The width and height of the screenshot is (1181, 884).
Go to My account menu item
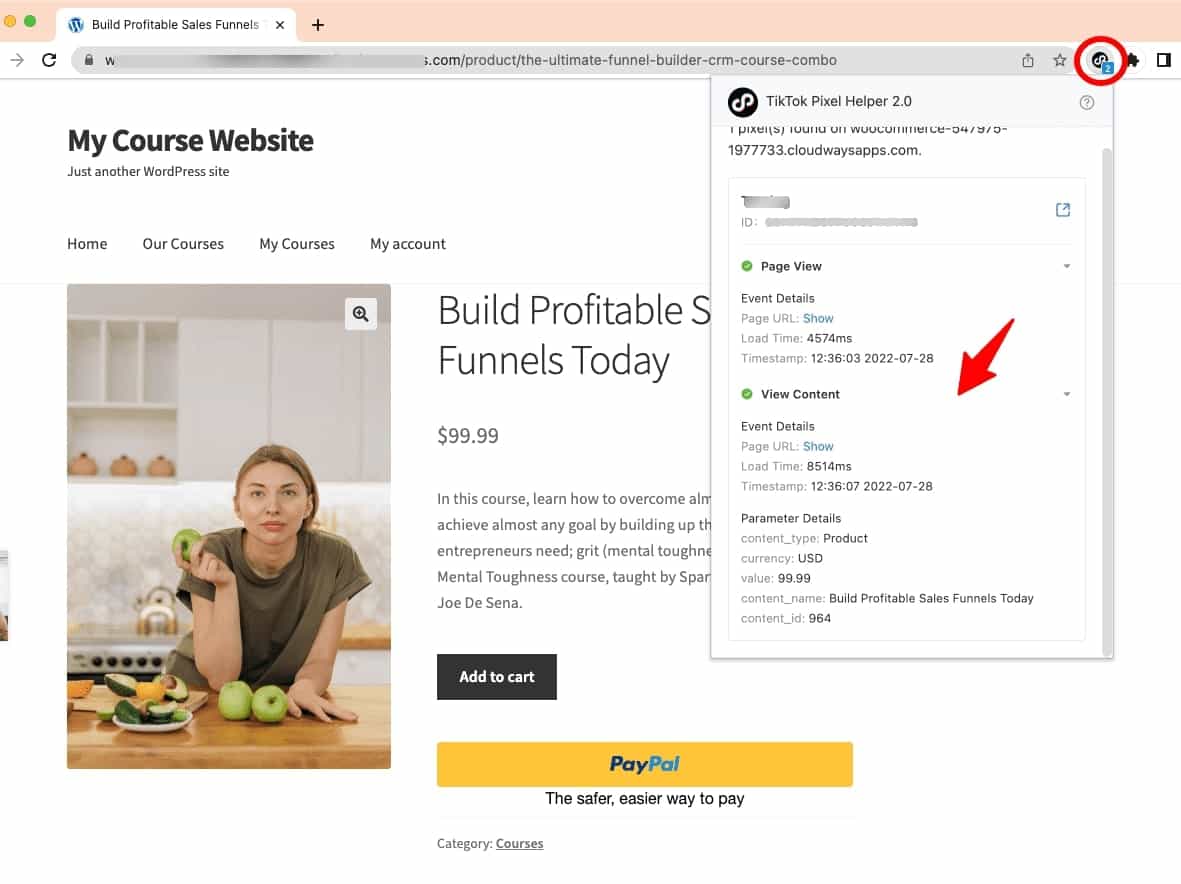point(407,244)
